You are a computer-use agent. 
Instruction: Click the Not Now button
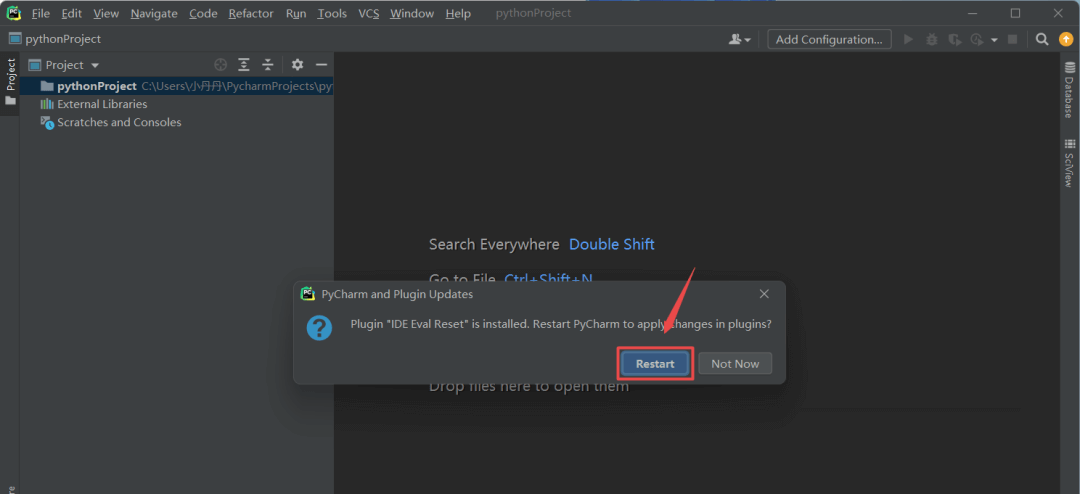point(735,364)
